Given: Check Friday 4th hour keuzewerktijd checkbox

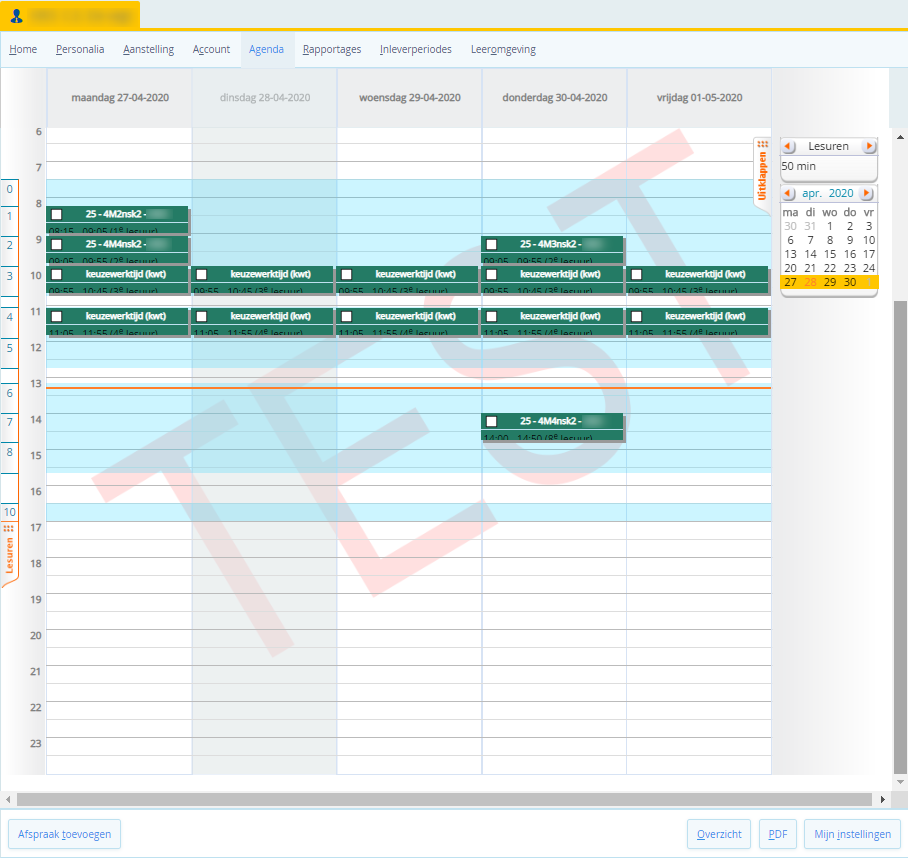Looking at the screenshot, I should 636,317.
